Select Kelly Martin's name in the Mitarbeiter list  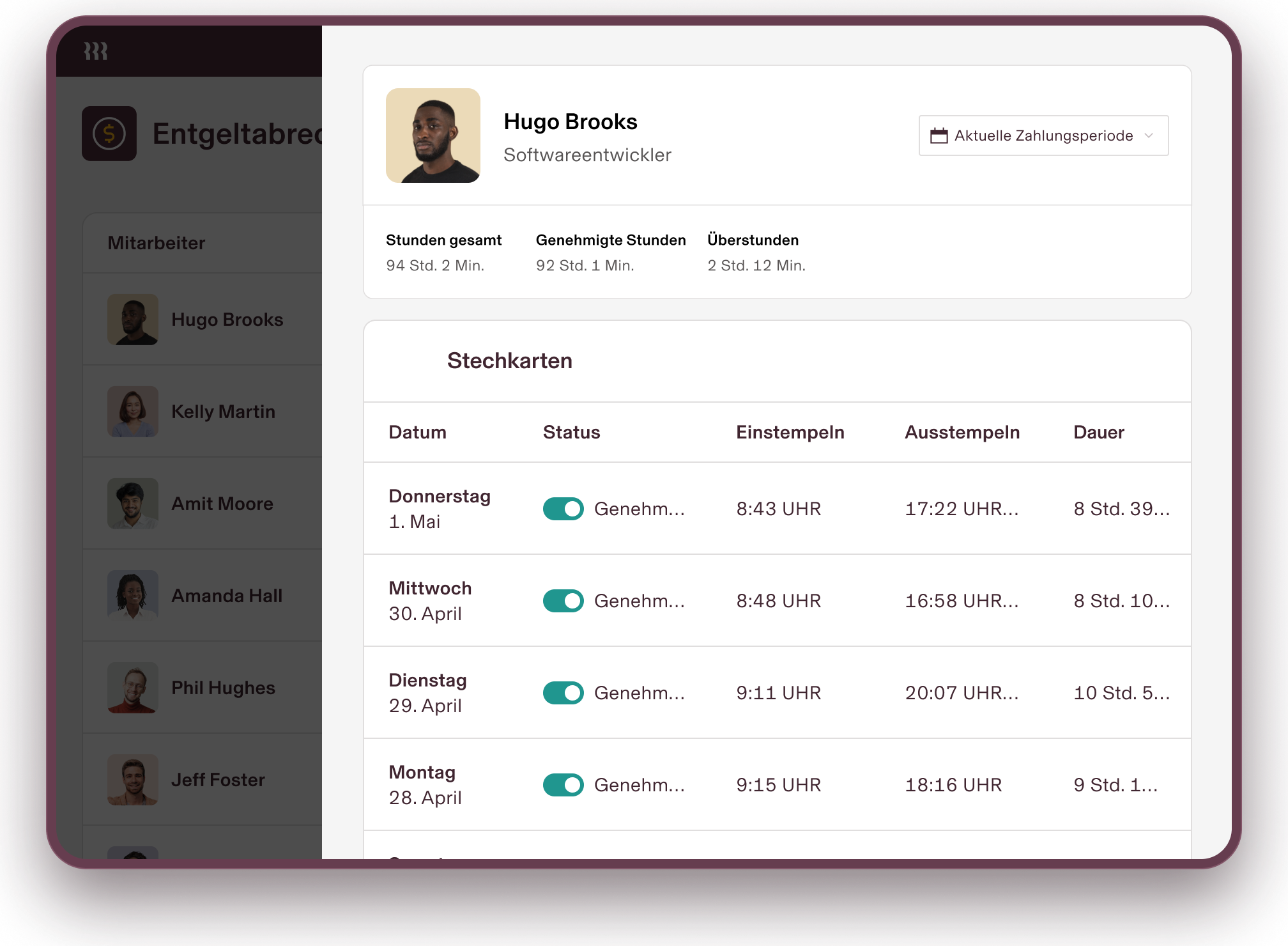click(223, 412)
